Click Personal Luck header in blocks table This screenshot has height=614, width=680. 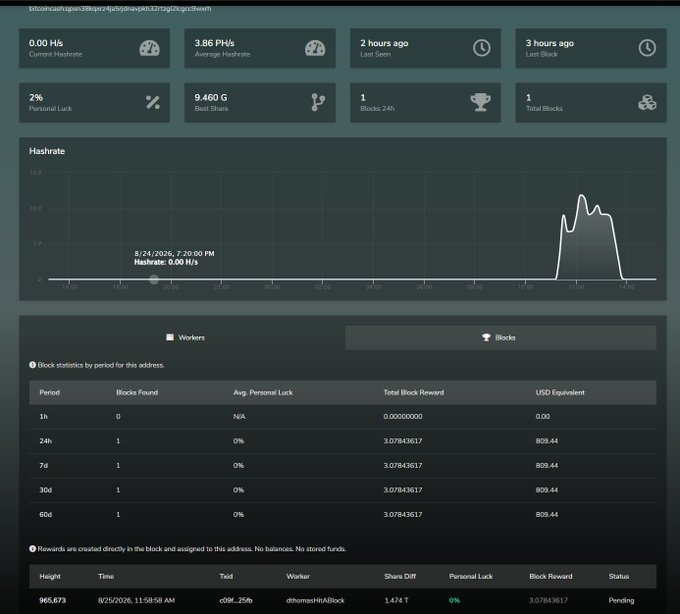(471, 576)
